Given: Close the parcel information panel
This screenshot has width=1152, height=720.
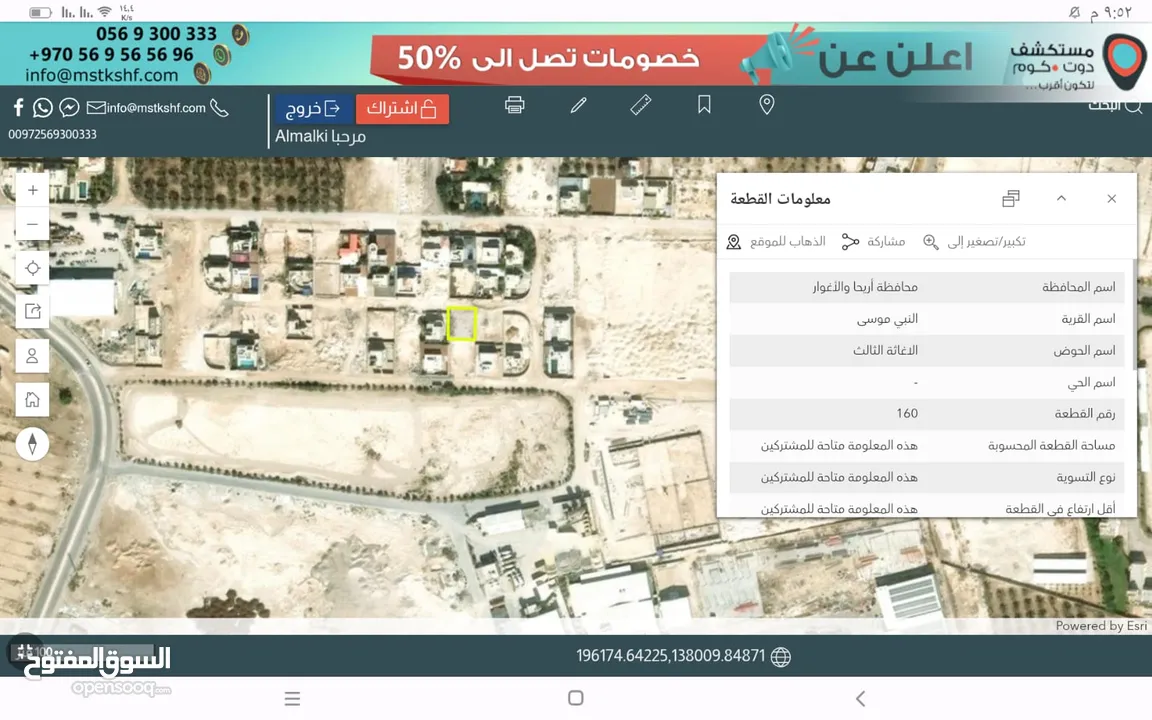Looking at the screenshot, I should click(1112, 198).
